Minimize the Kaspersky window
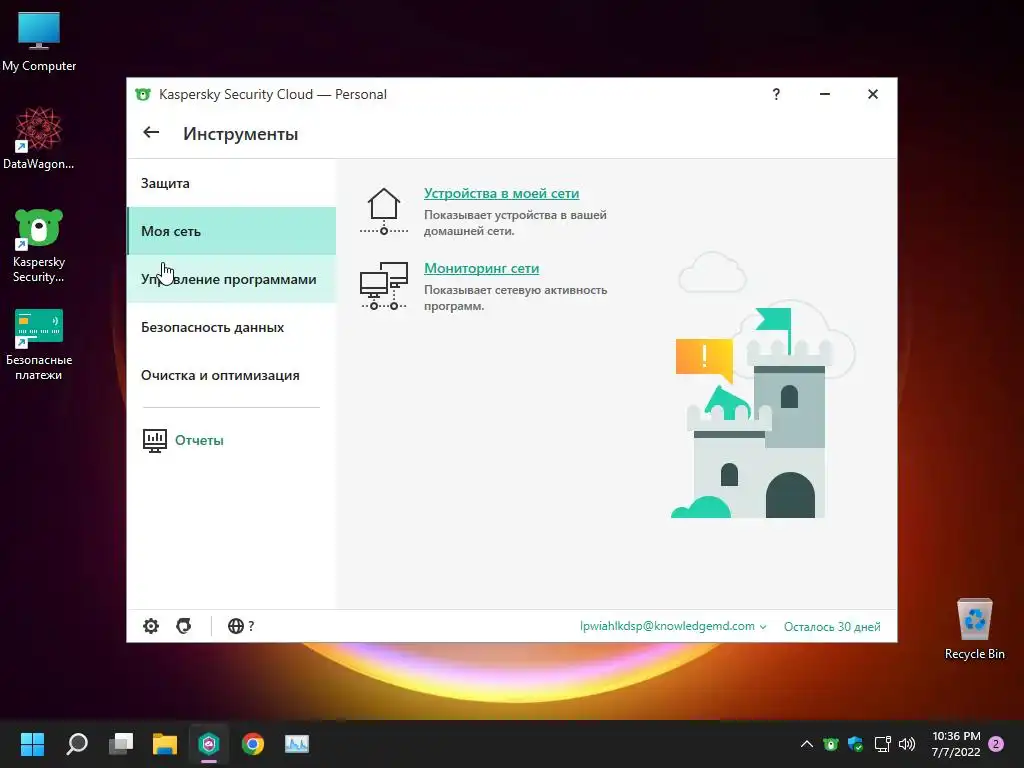This screenshot has width=1024, height=768. (825, 94)
